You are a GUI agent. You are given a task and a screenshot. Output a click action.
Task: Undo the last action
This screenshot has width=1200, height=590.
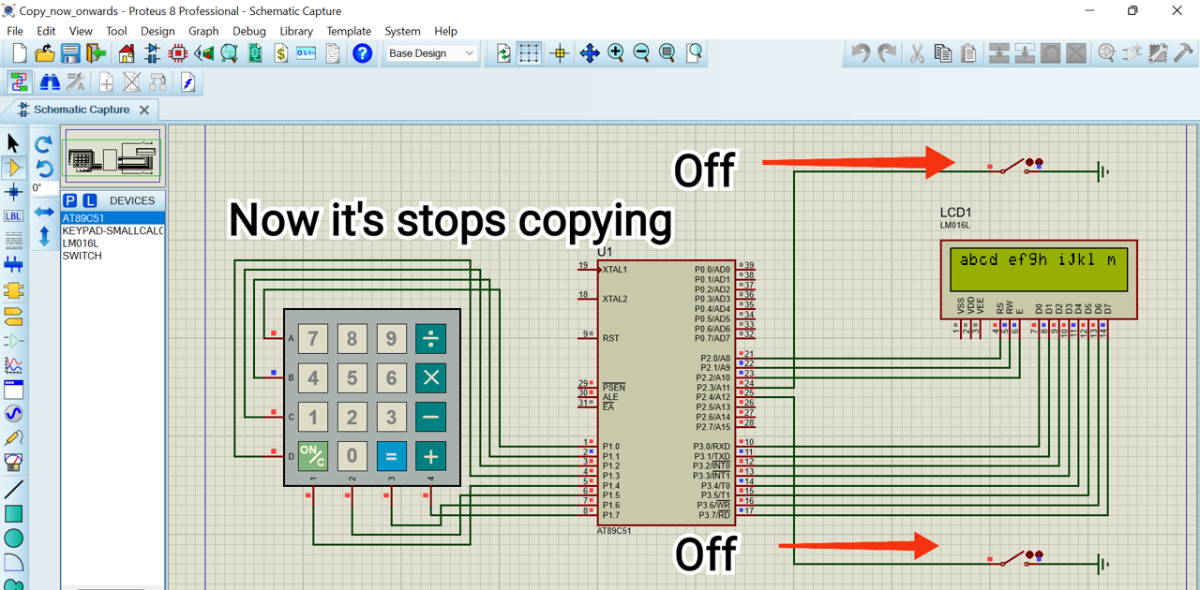tap(860, 54)
